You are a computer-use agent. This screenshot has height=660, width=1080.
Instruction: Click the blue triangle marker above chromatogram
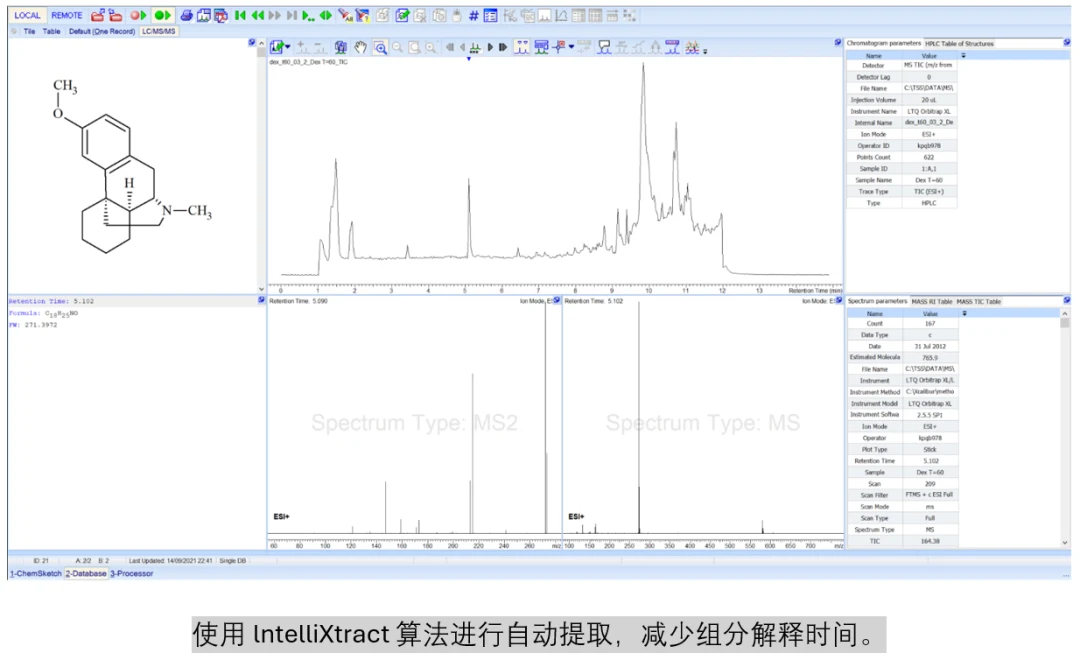click(469, 59)
